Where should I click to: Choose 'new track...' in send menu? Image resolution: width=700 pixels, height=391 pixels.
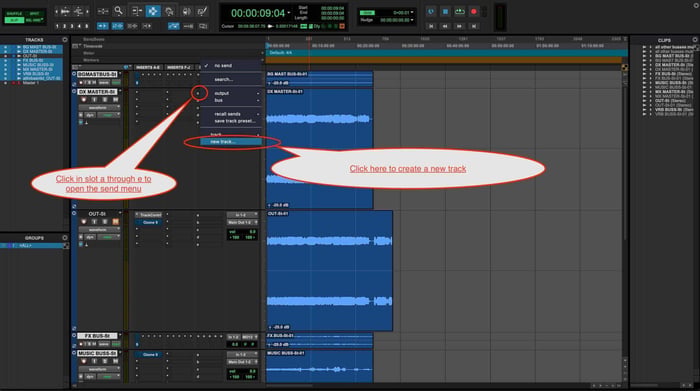pos(231,141)
